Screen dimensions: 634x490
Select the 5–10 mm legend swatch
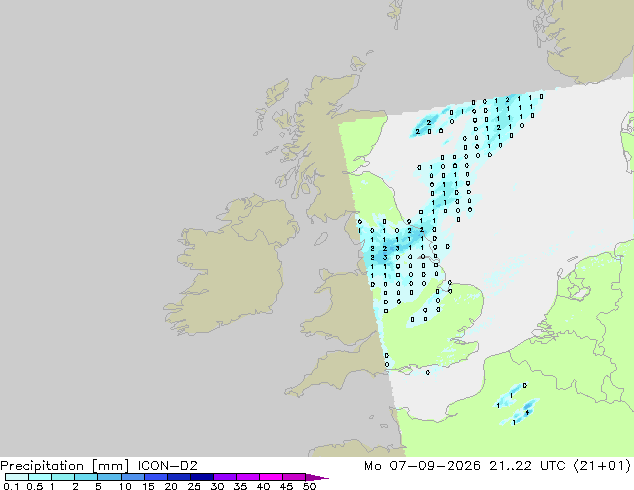tap(109, 477)
